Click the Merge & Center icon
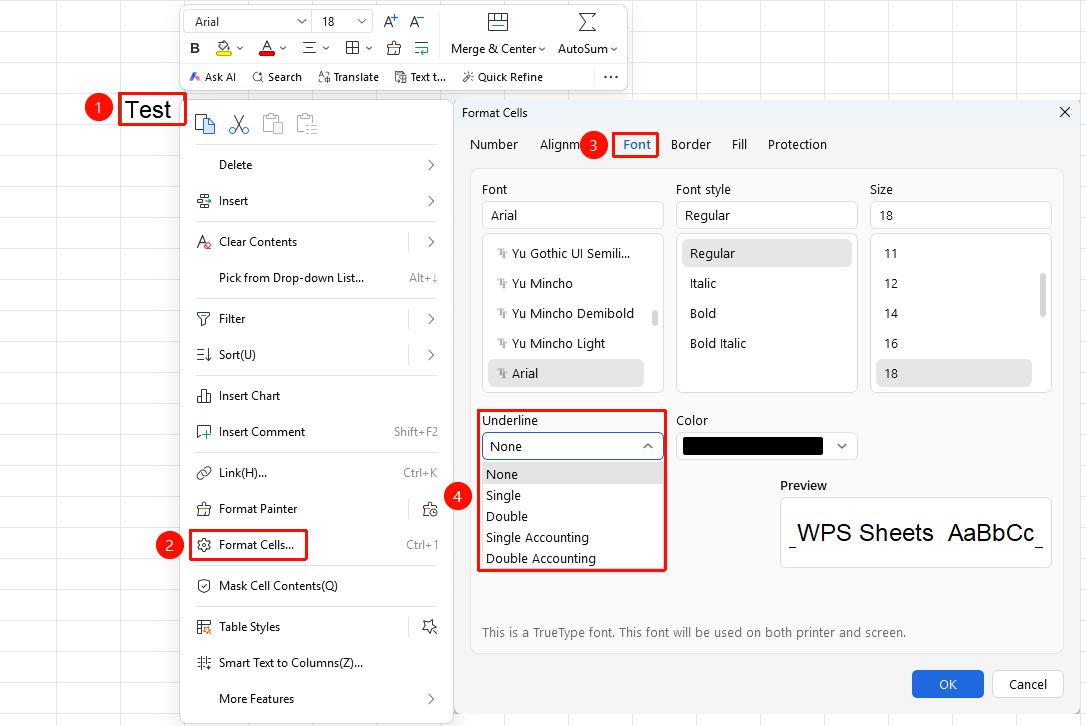 (x=497, y=22)
